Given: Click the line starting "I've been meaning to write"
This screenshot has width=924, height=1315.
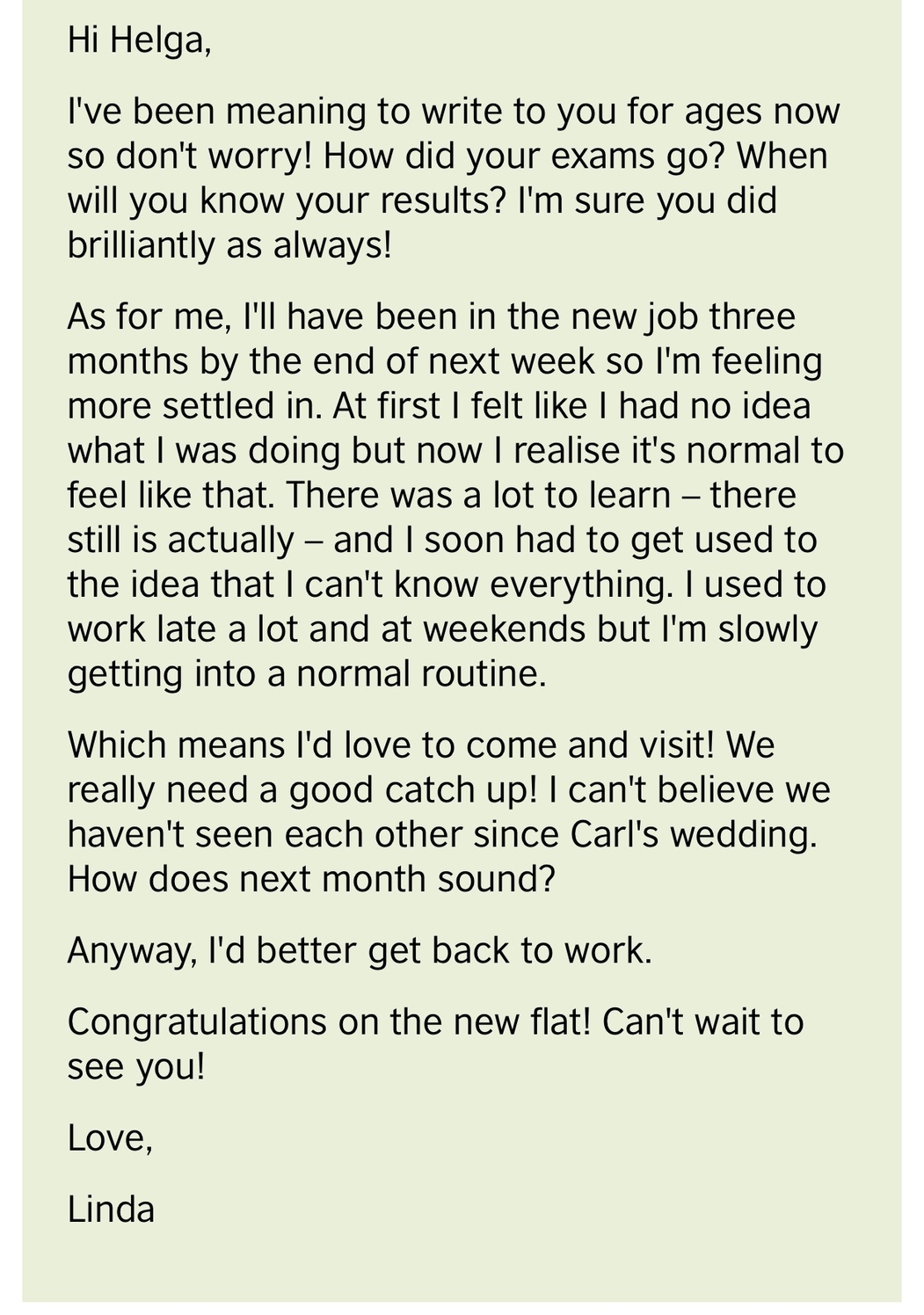Looking at the screenshot, I should tap(454, 113).
